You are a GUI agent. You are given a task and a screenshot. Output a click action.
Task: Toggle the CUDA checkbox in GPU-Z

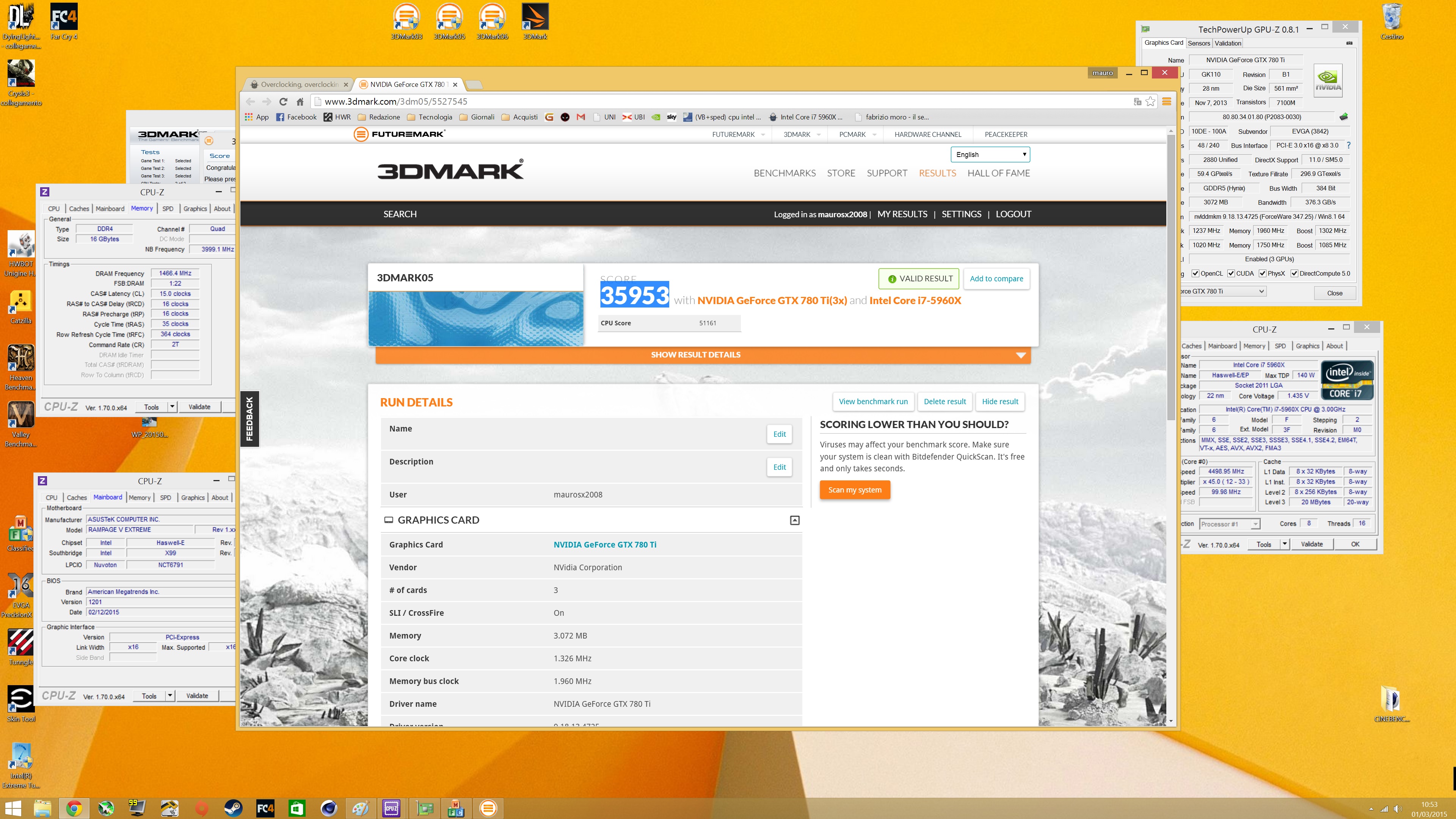click(x=1231, y=273)
